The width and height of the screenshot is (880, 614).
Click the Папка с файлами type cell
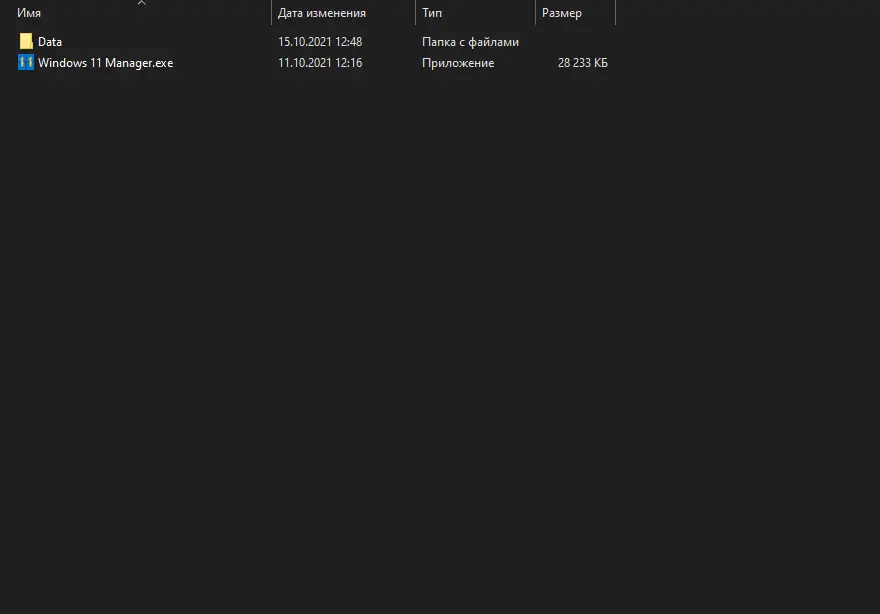point(470,42)
